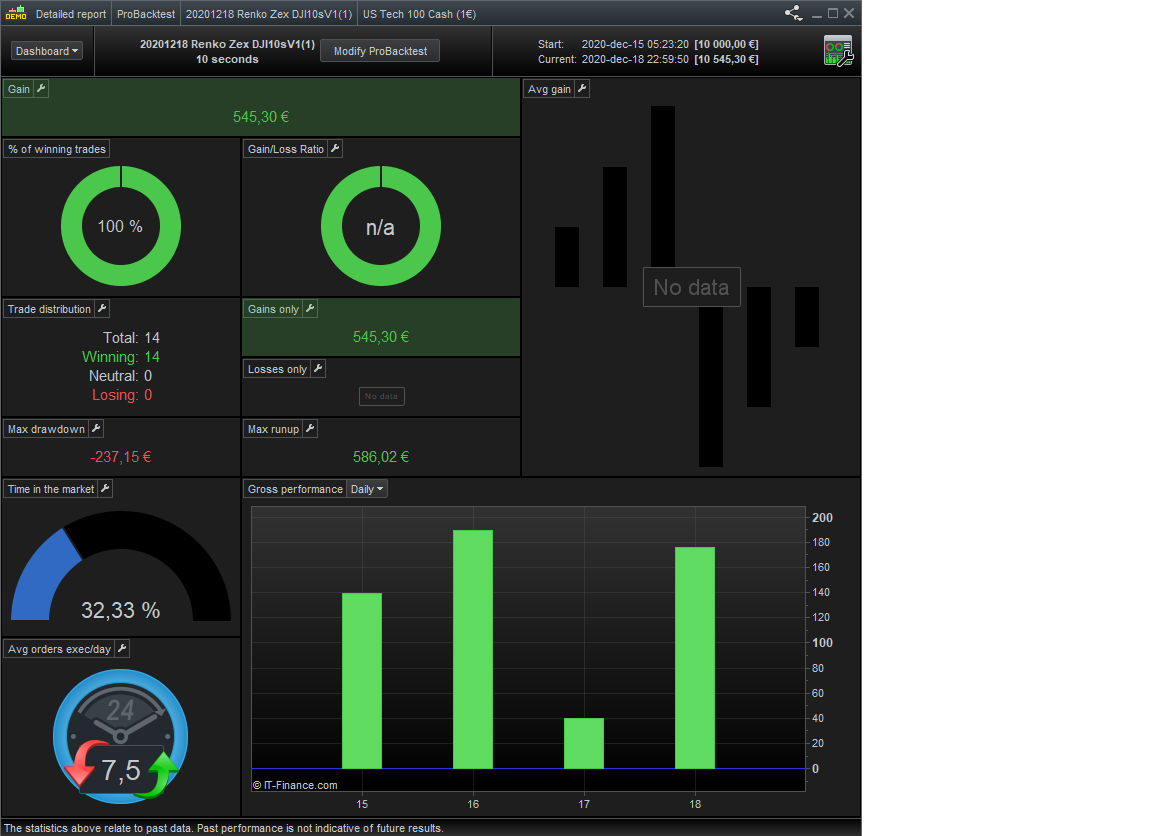Click the share icon in title bar
Screen dimensions: 1152x836
tap(793, 13)
